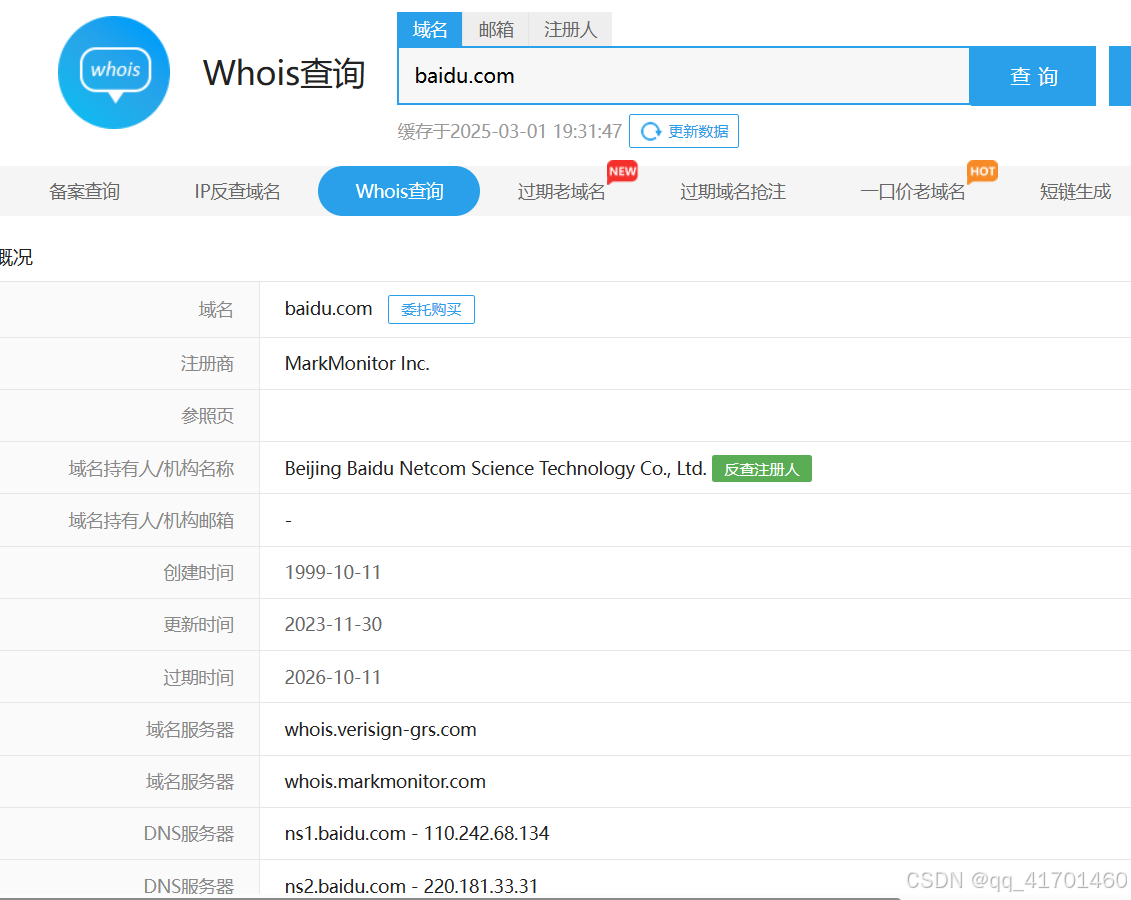Screen dimensions: 1131x900
Task: Click the ns2.baidu.com DNS entry
Action: pos(411,886)
